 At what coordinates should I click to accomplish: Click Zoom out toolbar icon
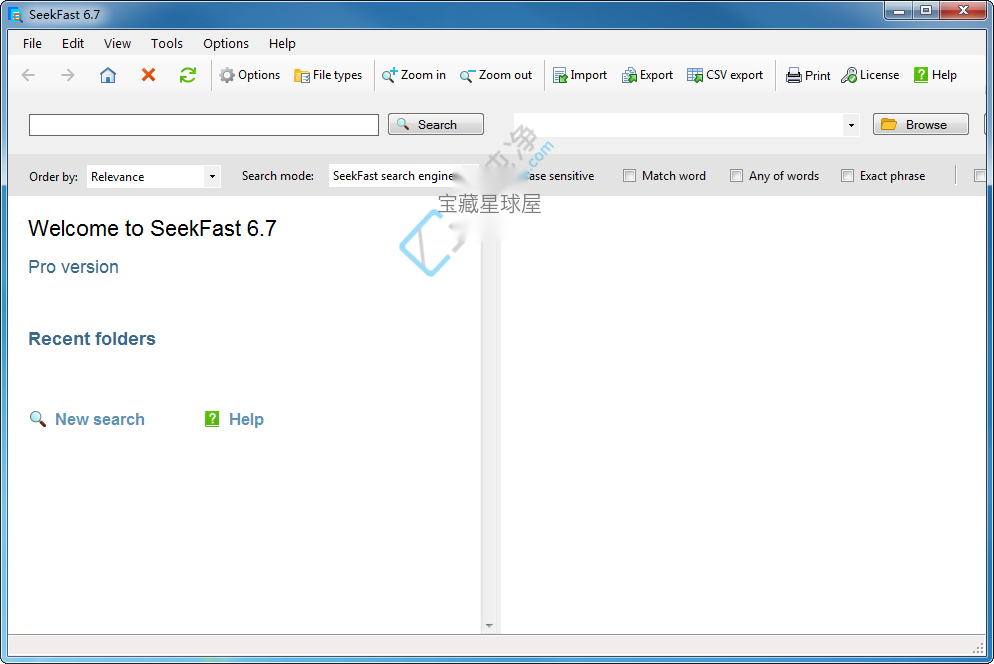click(496, 75)
